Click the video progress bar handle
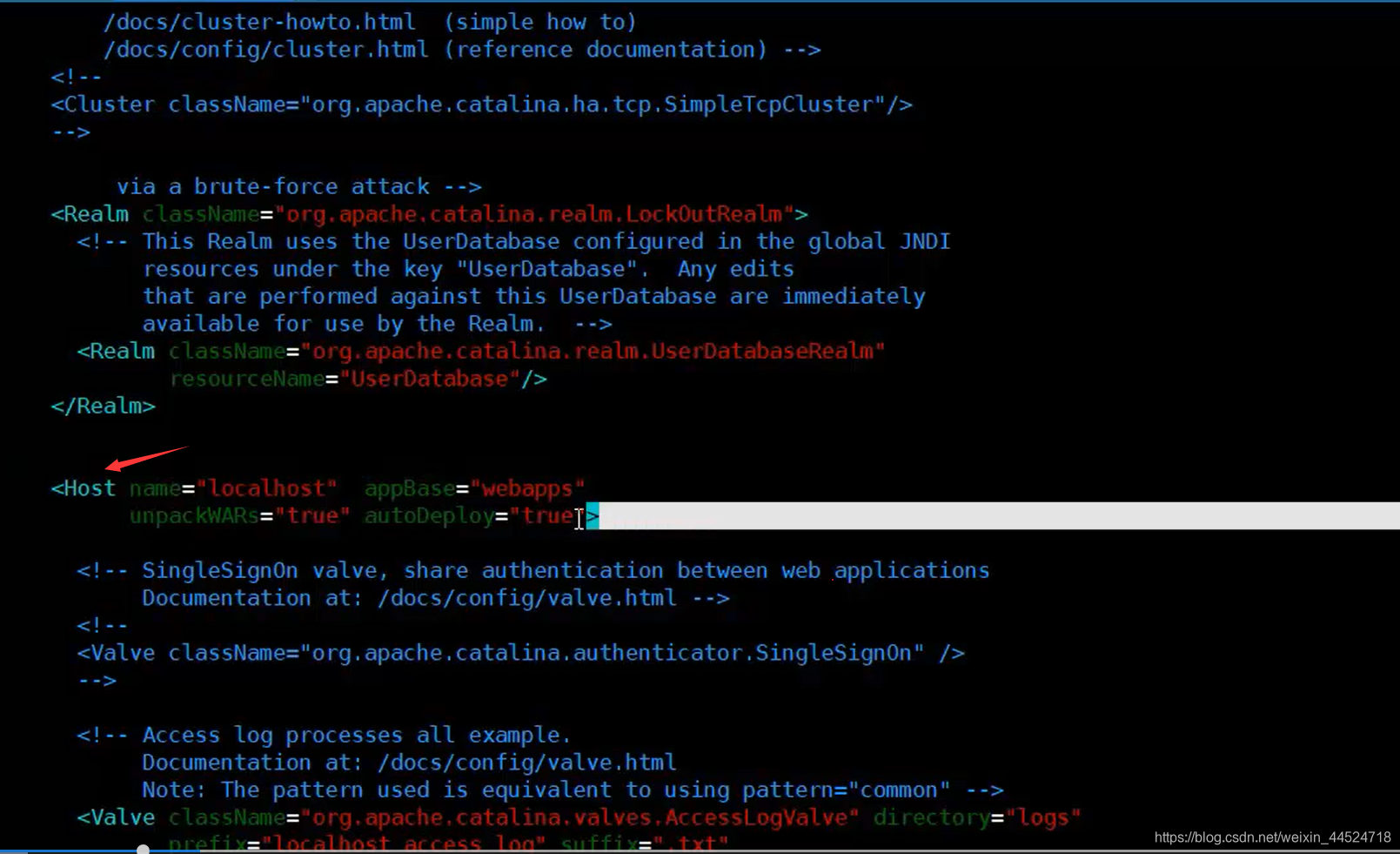Screen dimensions: 1400x854 click(143, 849)
